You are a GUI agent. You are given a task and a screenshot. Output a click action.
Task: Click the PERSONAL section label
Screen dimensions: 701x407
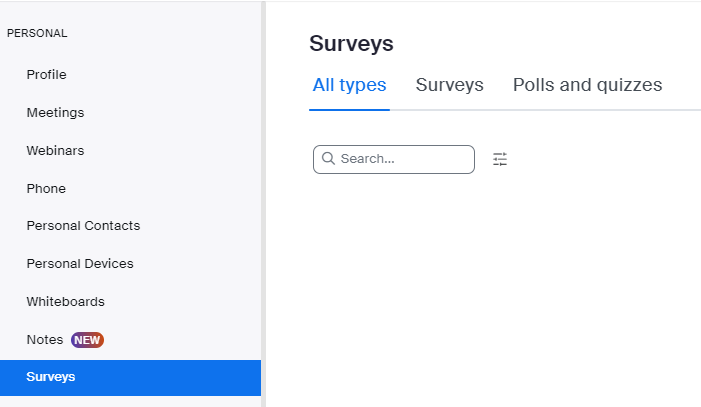pyautogui.click(x=37, y=33)
